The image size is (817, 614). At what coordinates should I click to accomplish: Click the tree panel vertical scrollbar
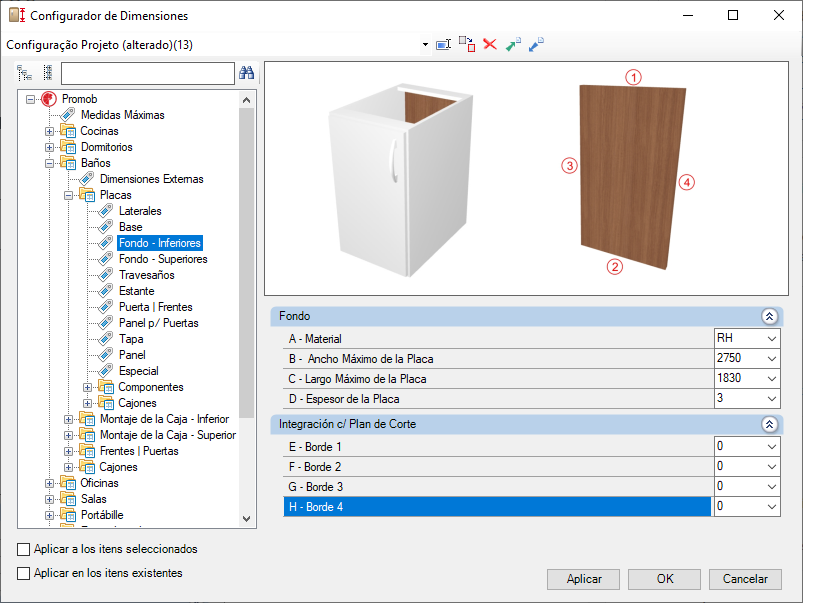(246, 308)
